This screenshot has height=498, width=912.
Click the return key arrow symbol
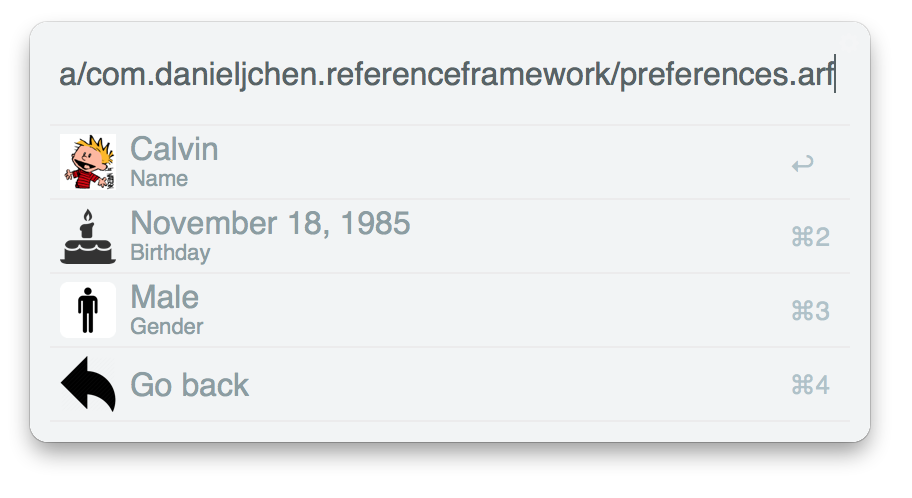tap(803, 163)
